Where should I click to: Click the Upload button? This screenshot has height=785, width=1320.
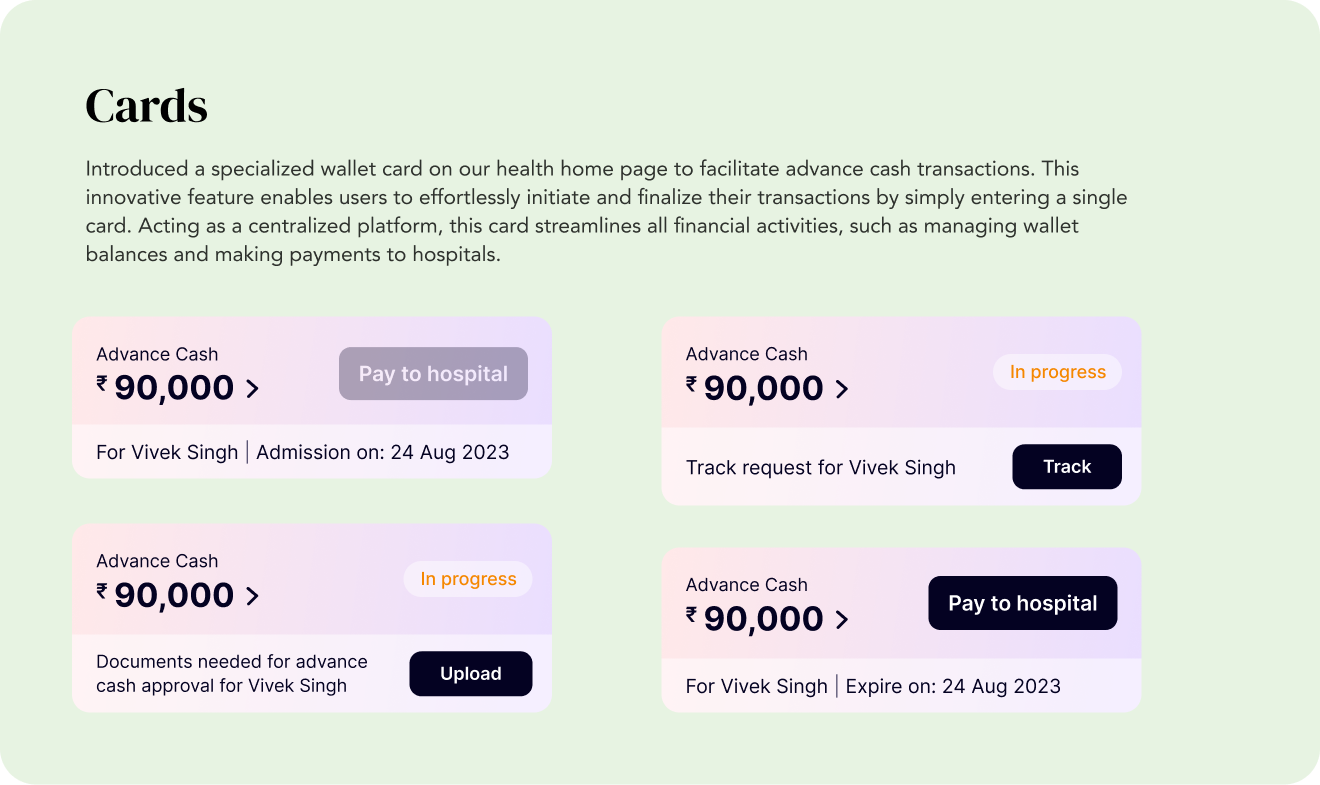(x=471, y=674)
